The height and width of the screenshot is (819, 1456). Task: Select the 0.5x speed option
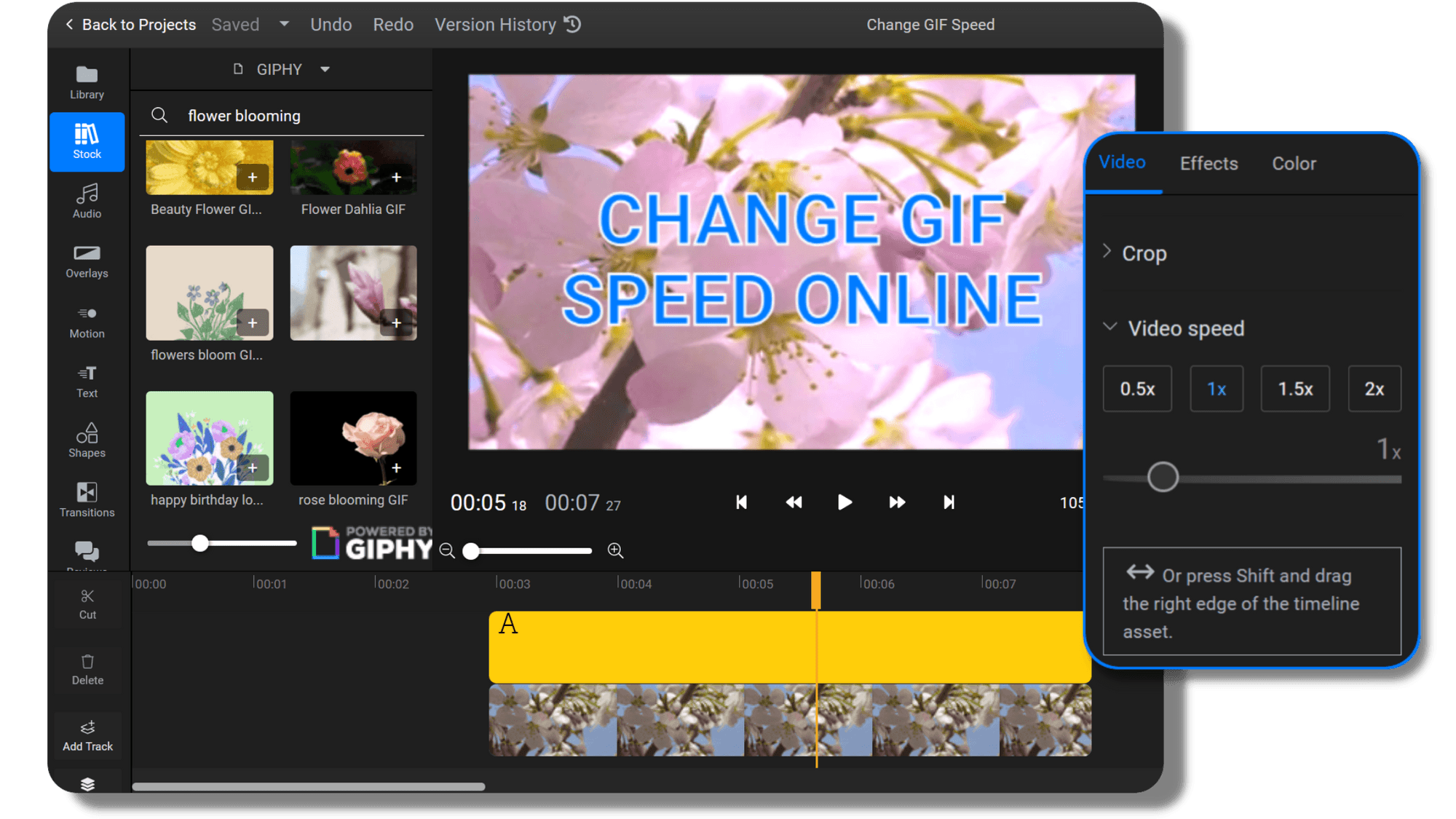point(1137,388)
